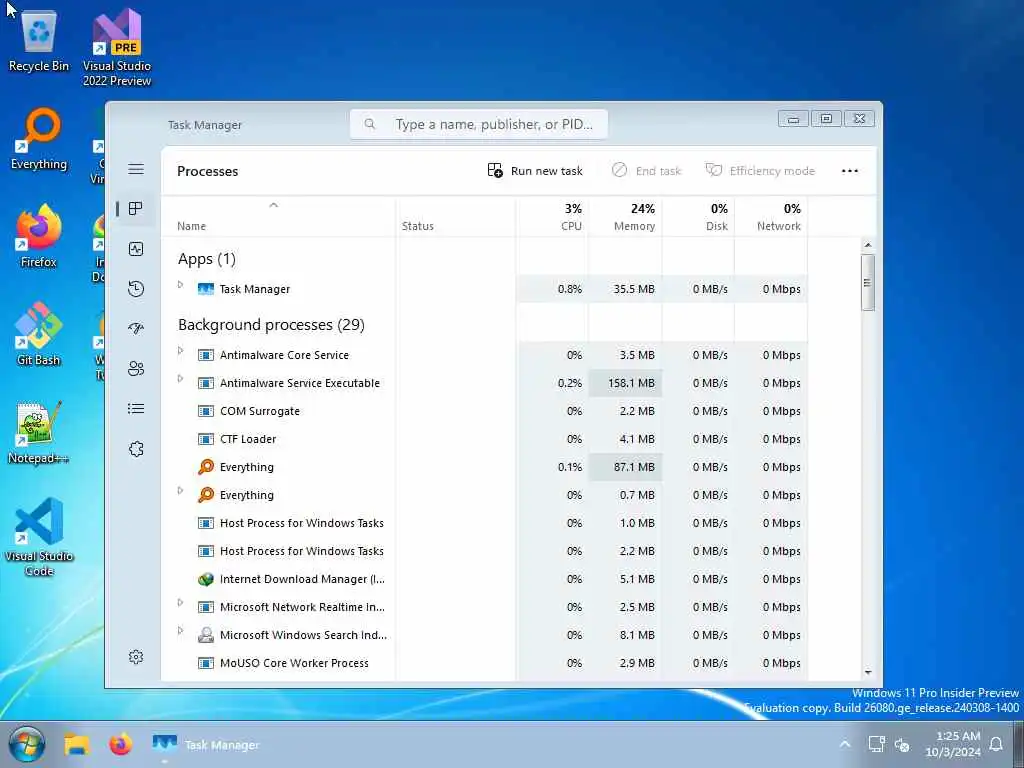This screenshot has height=768, width=1024.
Task: Click the network status icon in system tray
Action: (x=876, y=744)
